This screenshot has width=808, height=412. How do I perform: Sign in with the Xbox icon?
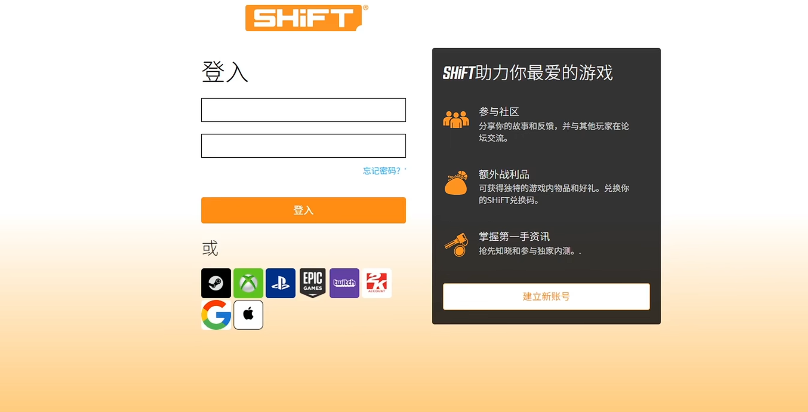click(x=248, y=283)
